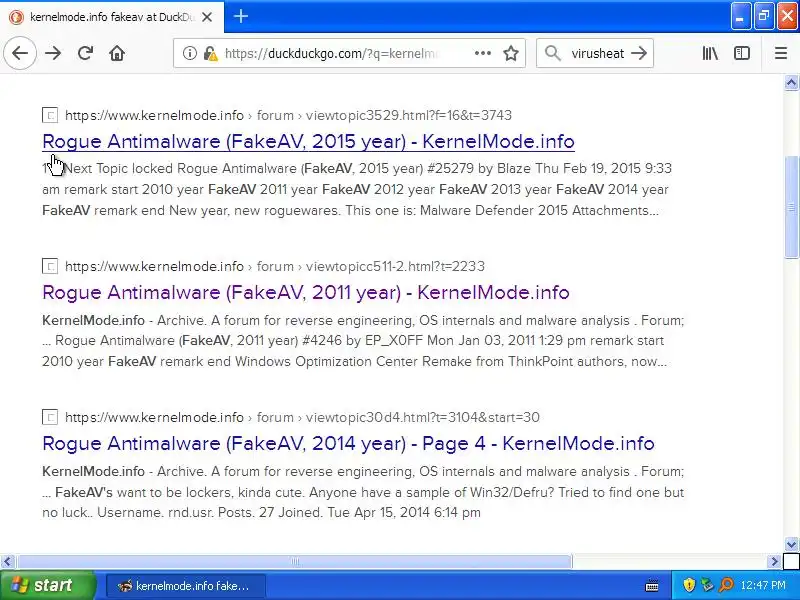The image size is (800, 600).
Task: Click the vertical scrollbar up arrow
Action: point(791,83)
